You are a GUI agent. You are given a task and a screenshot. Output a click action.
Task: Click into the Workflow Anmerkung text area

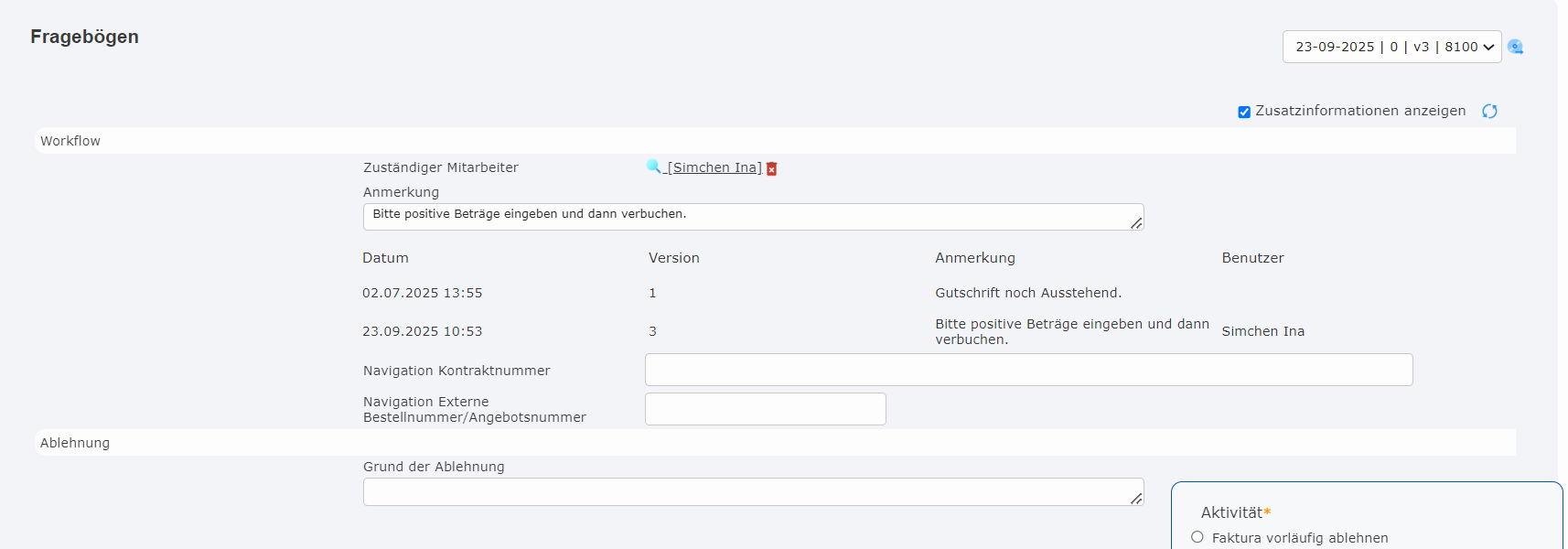pos(750,216)
